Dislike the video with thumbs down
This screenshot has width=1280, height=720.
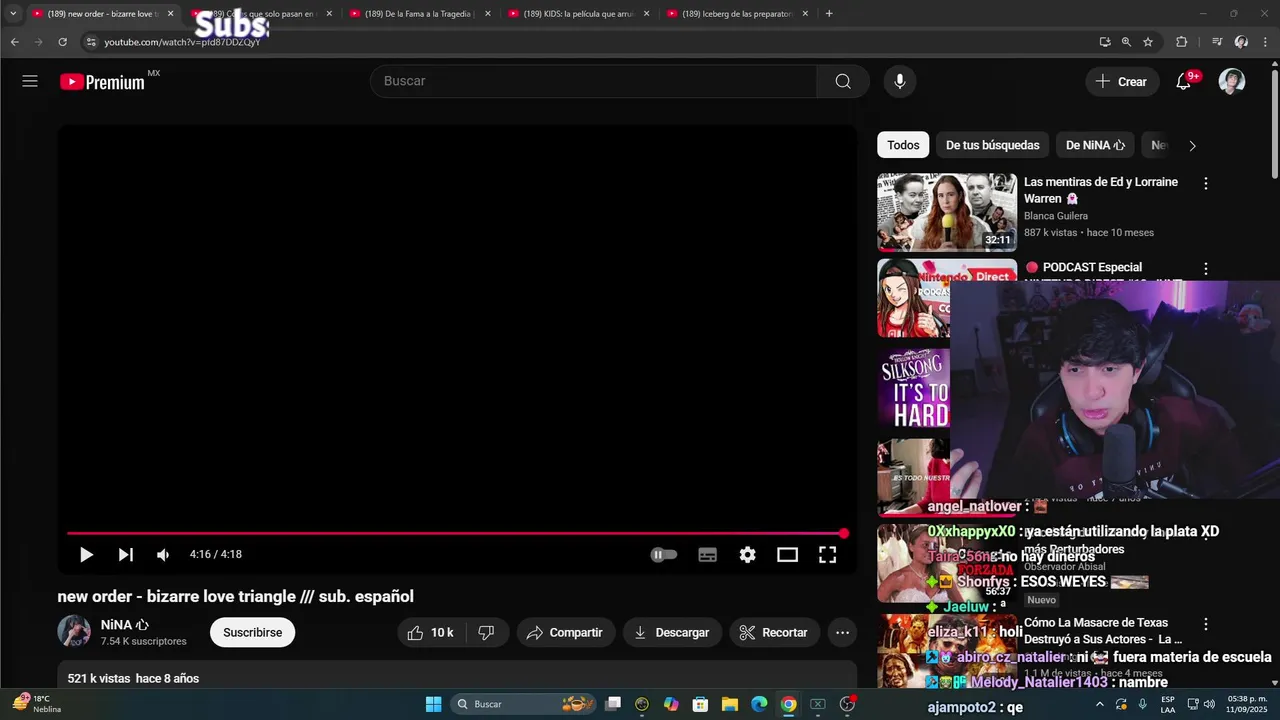pyautogui.click(x=487, y=632)
